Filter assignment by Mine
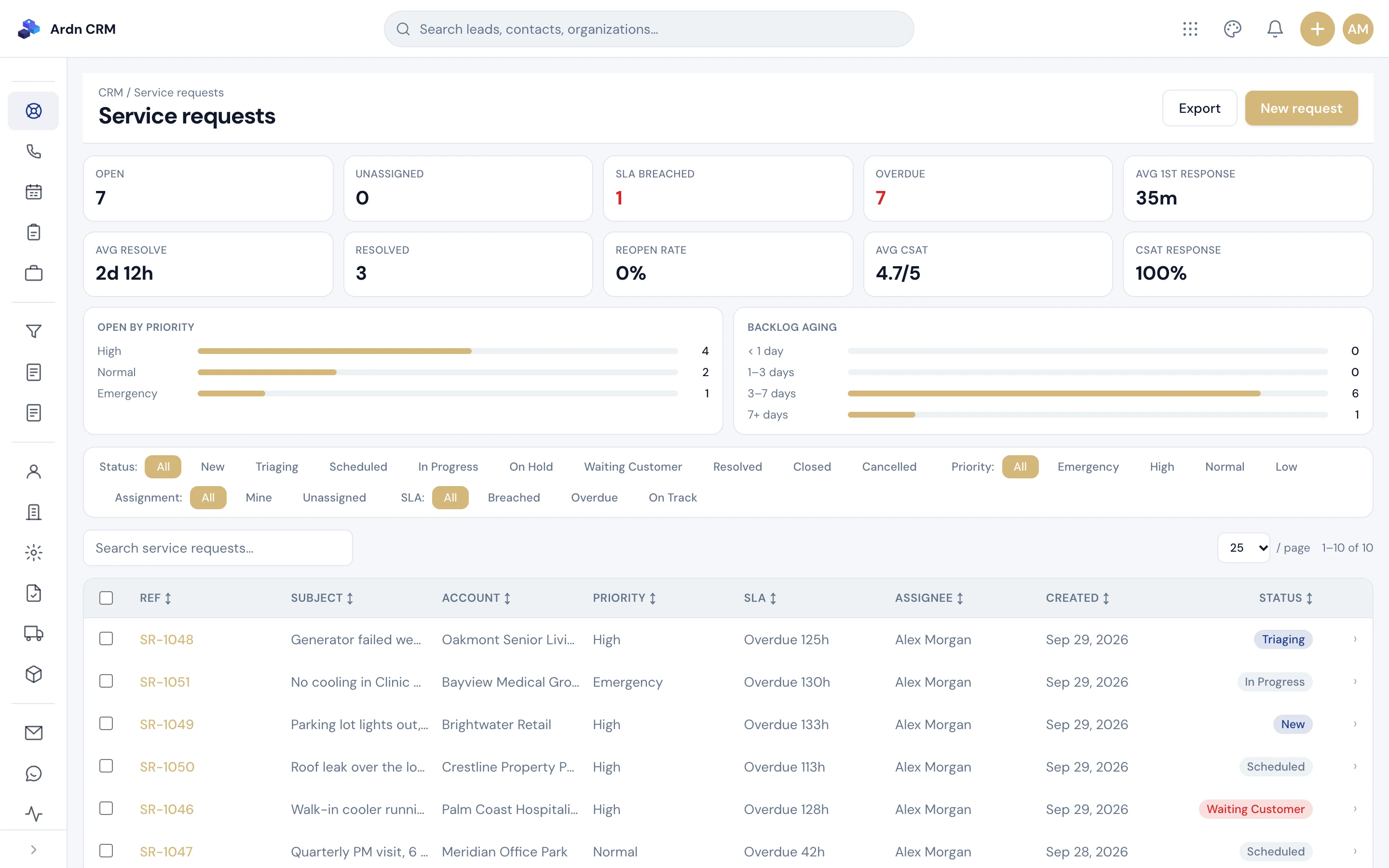This screenshot has width=1389, height=868. point(259,498)
